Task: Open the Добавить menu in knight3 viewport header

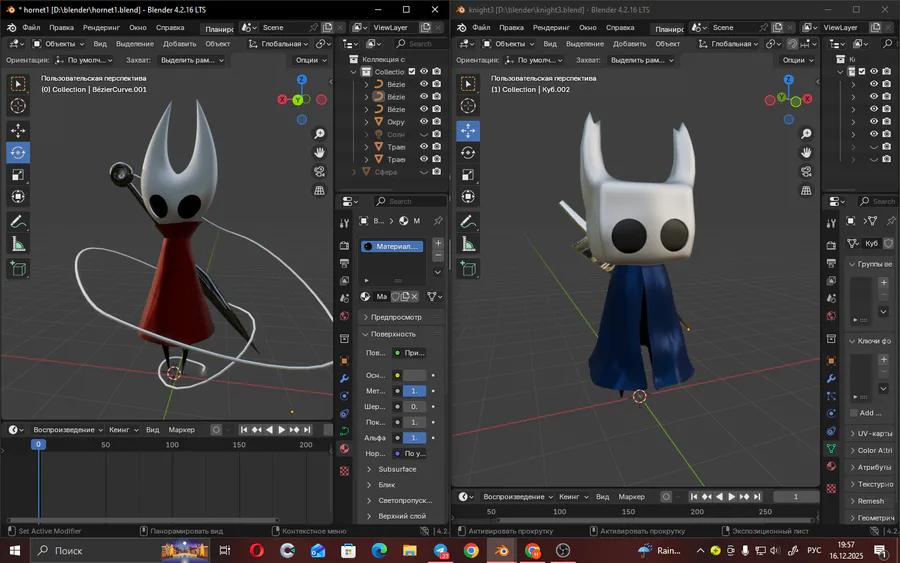Action: coord(631,44)
